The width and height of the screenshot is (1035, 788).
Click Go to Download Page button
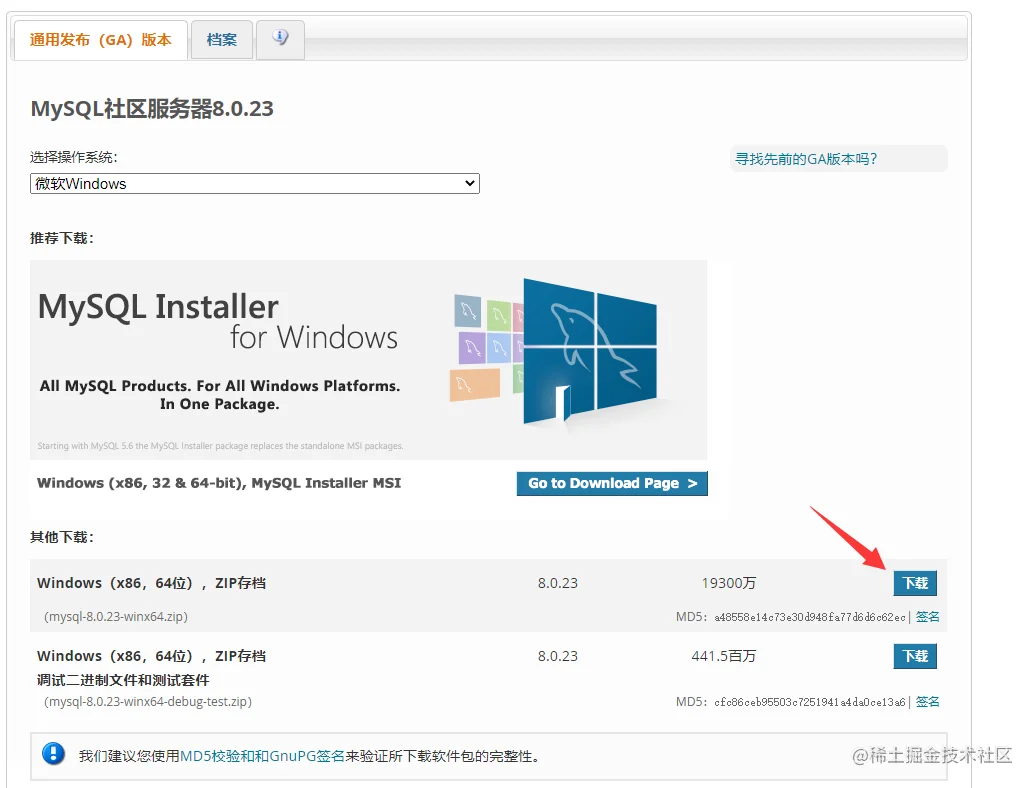[612, 483]
